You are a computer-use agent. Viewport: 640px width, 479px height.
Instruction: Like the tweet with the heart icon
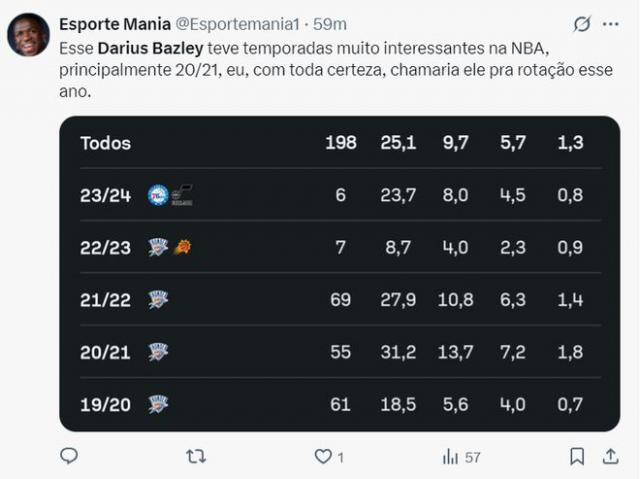(323, 456)
